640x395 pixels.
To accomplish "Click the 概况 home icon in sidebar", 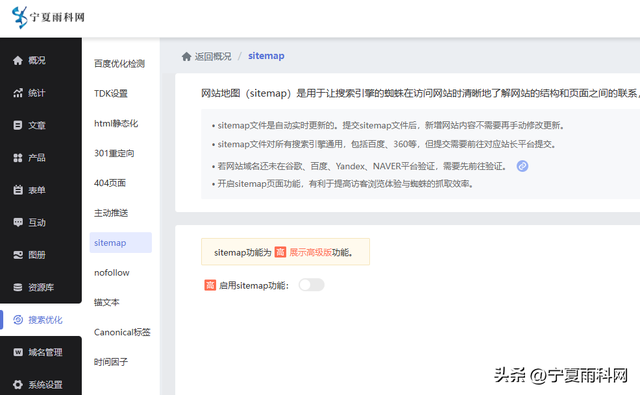I will tap(18, 61).
